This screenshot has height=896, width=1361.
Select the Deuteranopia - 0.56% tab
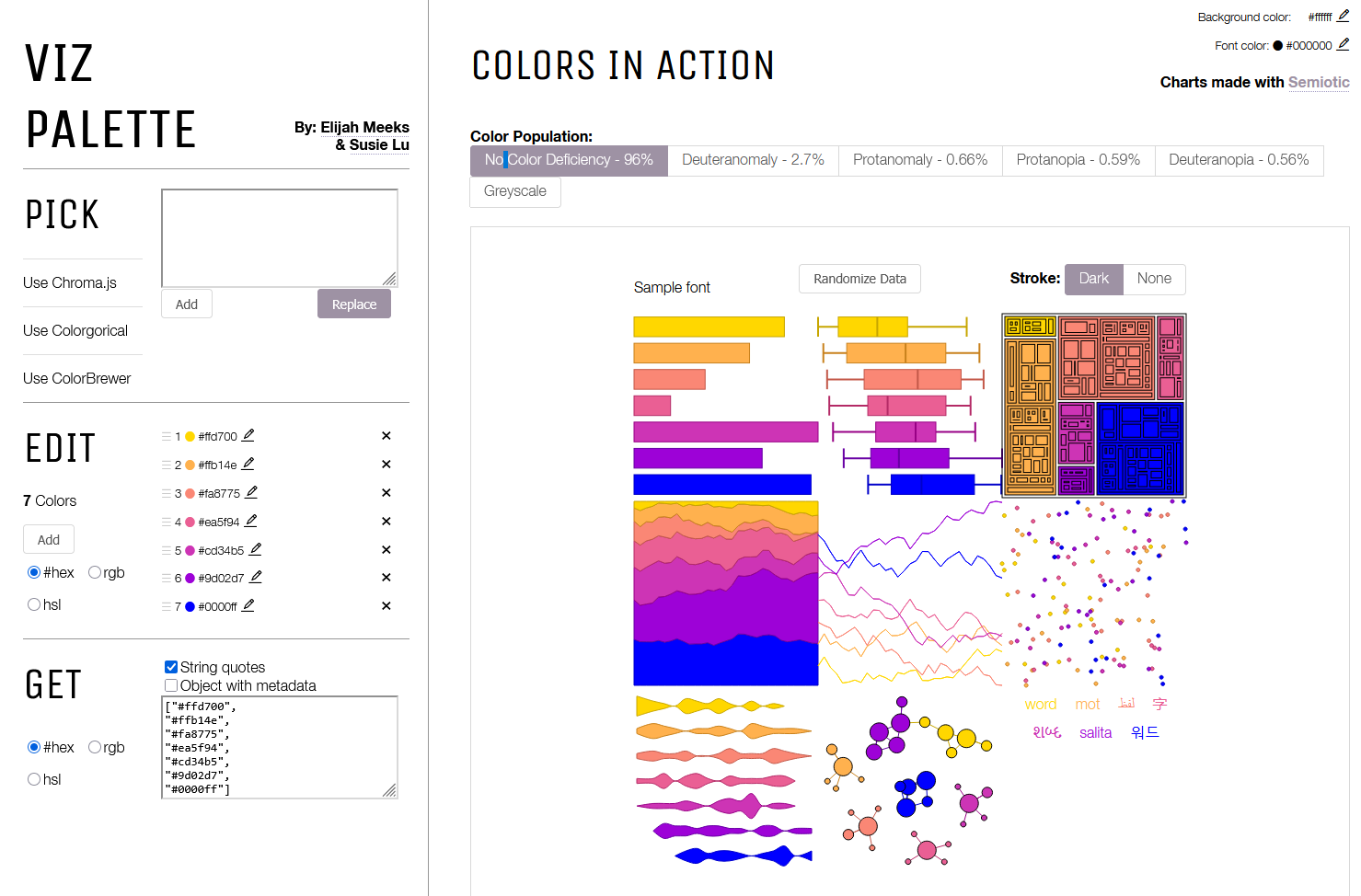point(1239,159)
